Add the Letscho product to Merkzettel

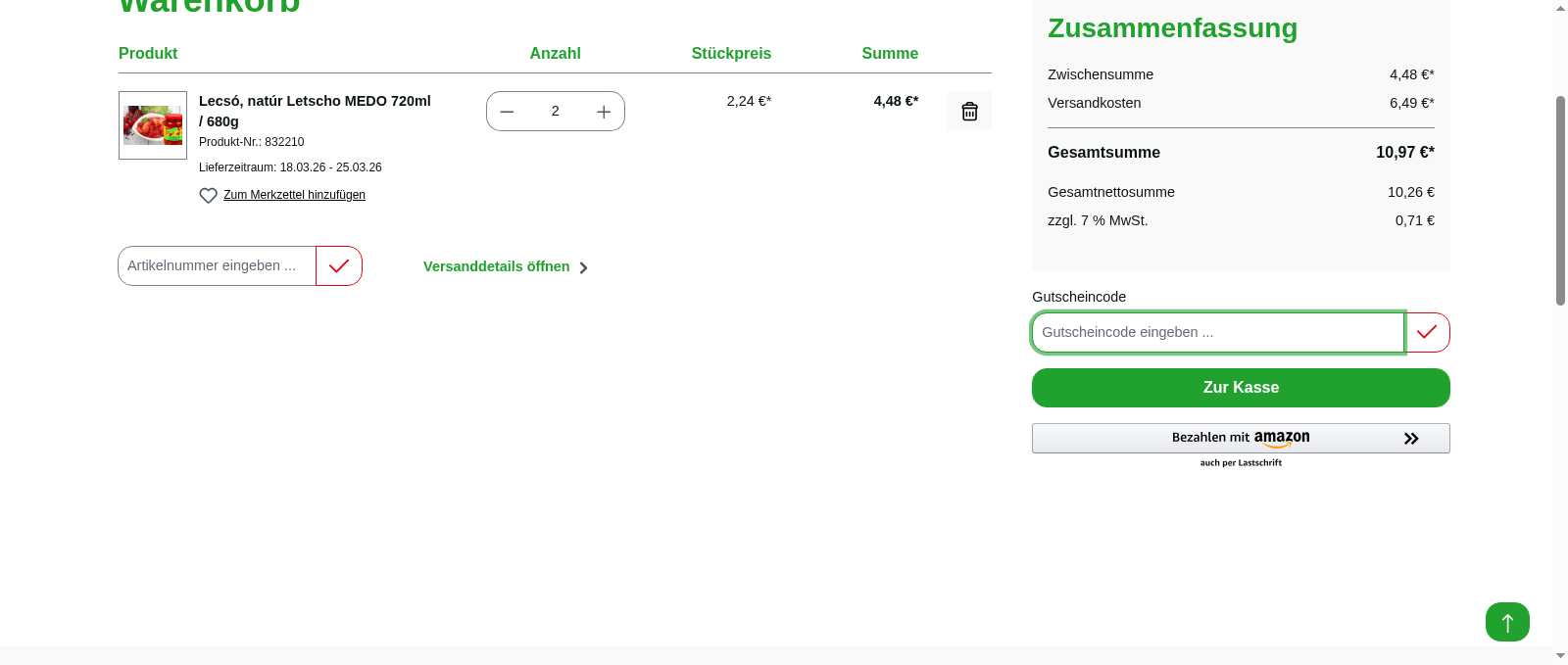coord(294,195)
